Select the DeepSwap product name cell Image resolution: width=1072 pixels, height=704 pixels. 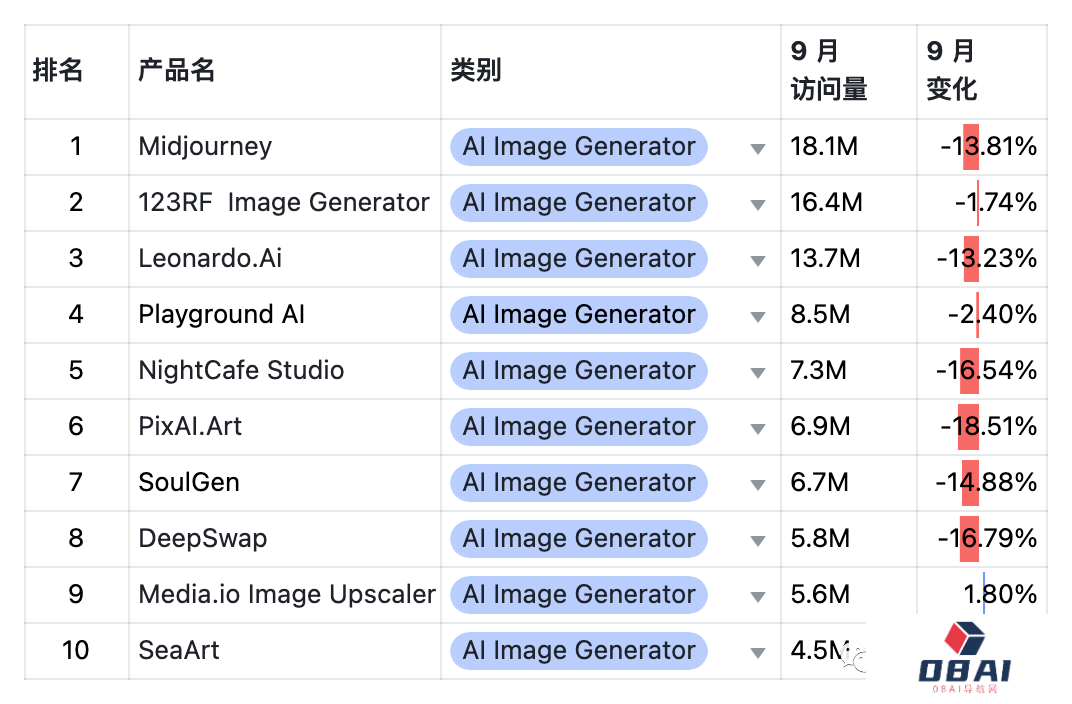(285, 539)
